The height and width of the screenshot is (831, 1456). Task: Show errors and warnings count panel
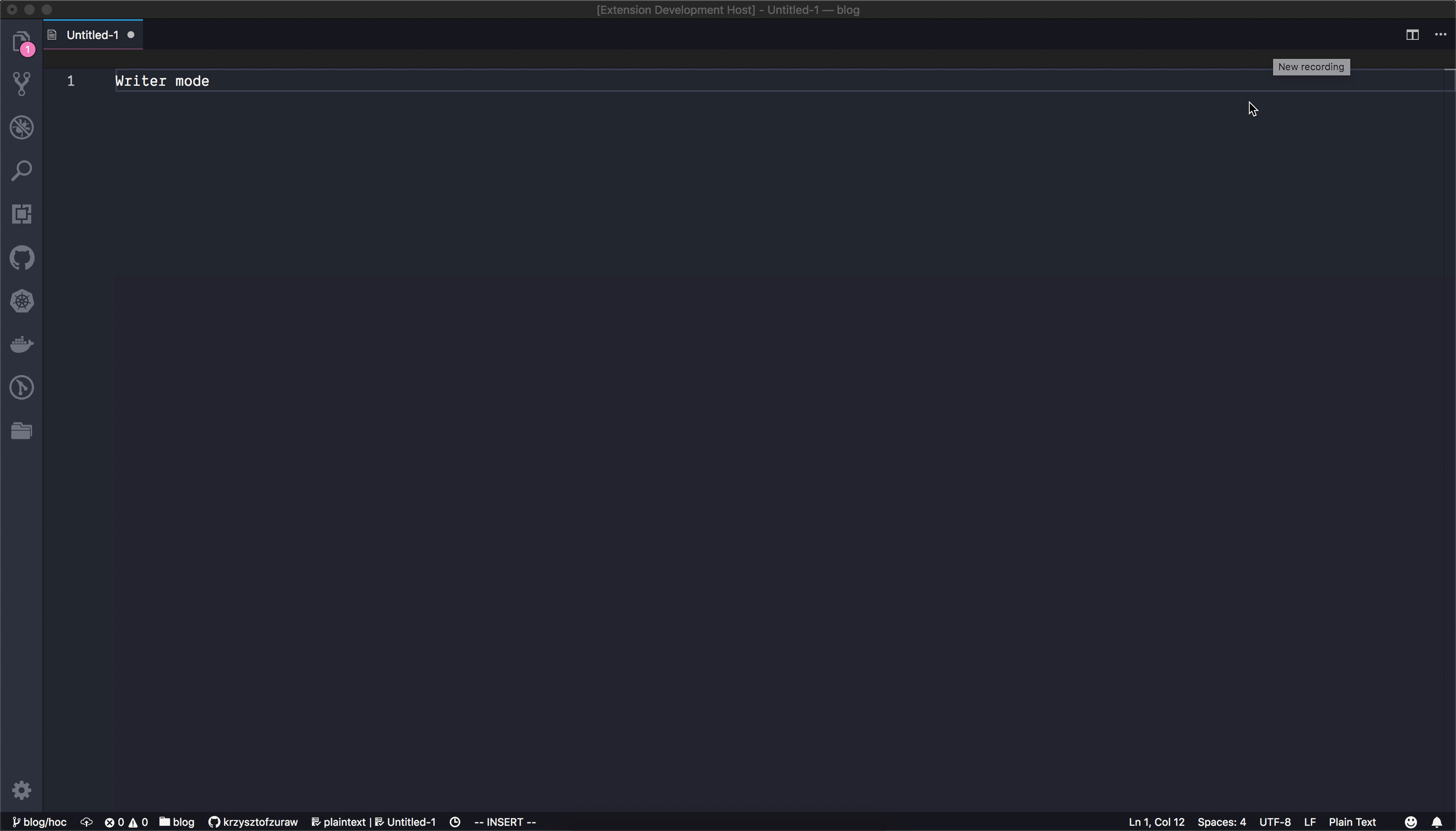126,822
